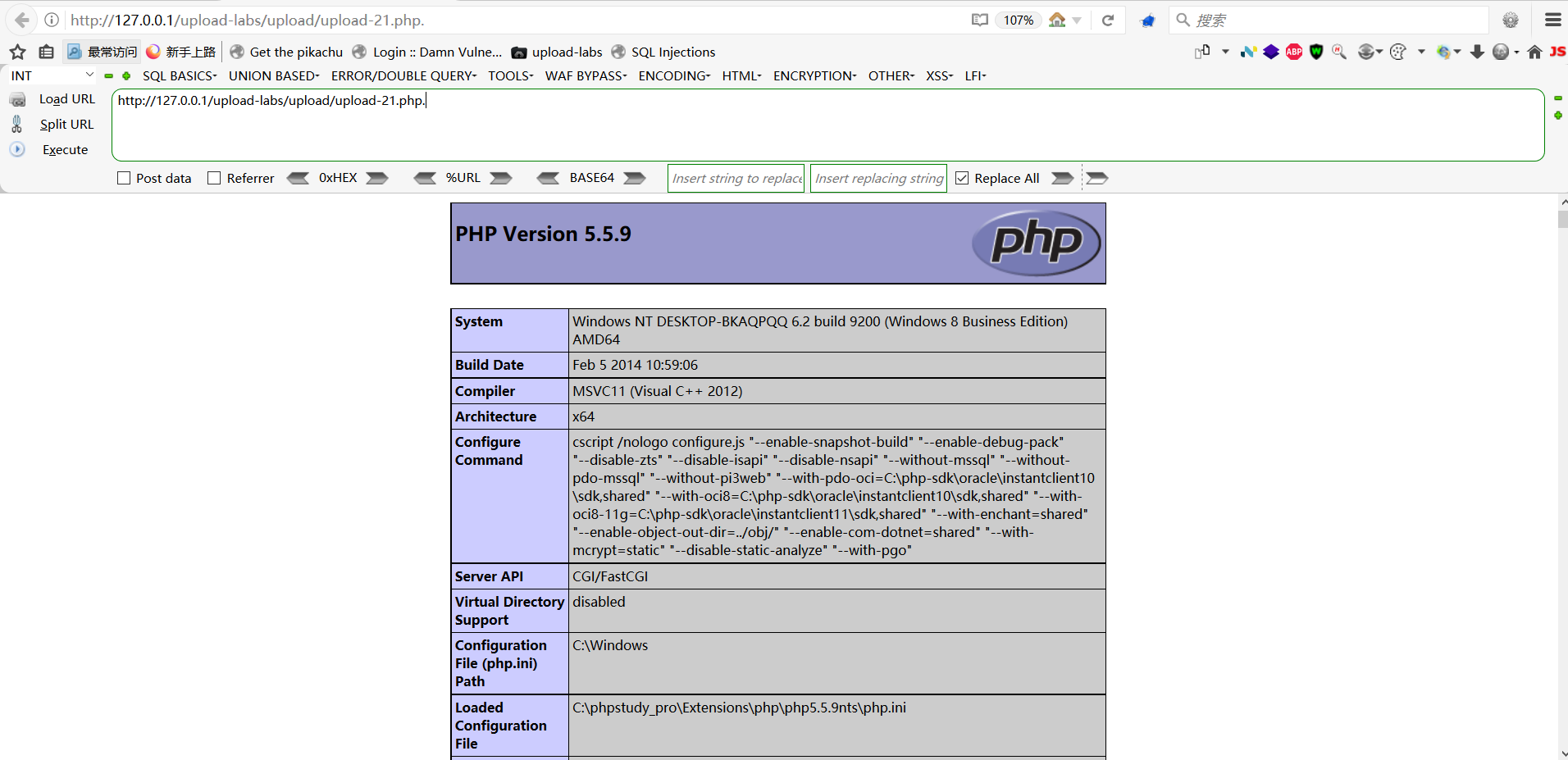Expand the UNION BASED menu
This screenshot has width=1568, height=760.
click(x=274, y=75)
